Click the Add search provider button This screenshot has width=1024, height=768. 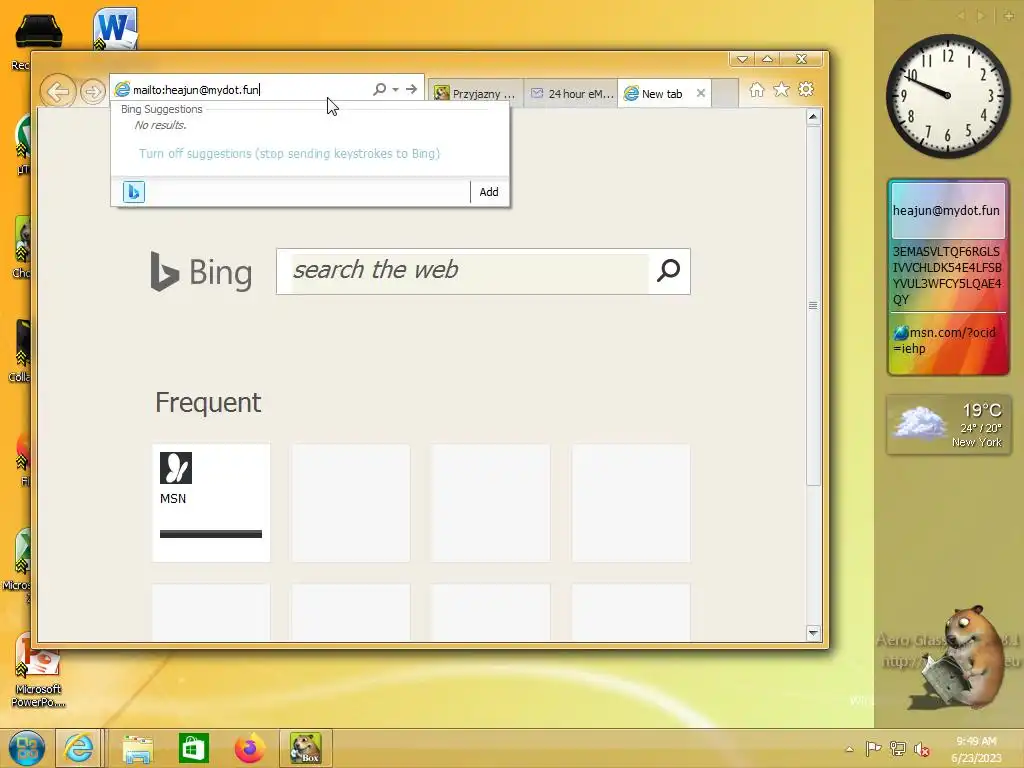point(488,192)
